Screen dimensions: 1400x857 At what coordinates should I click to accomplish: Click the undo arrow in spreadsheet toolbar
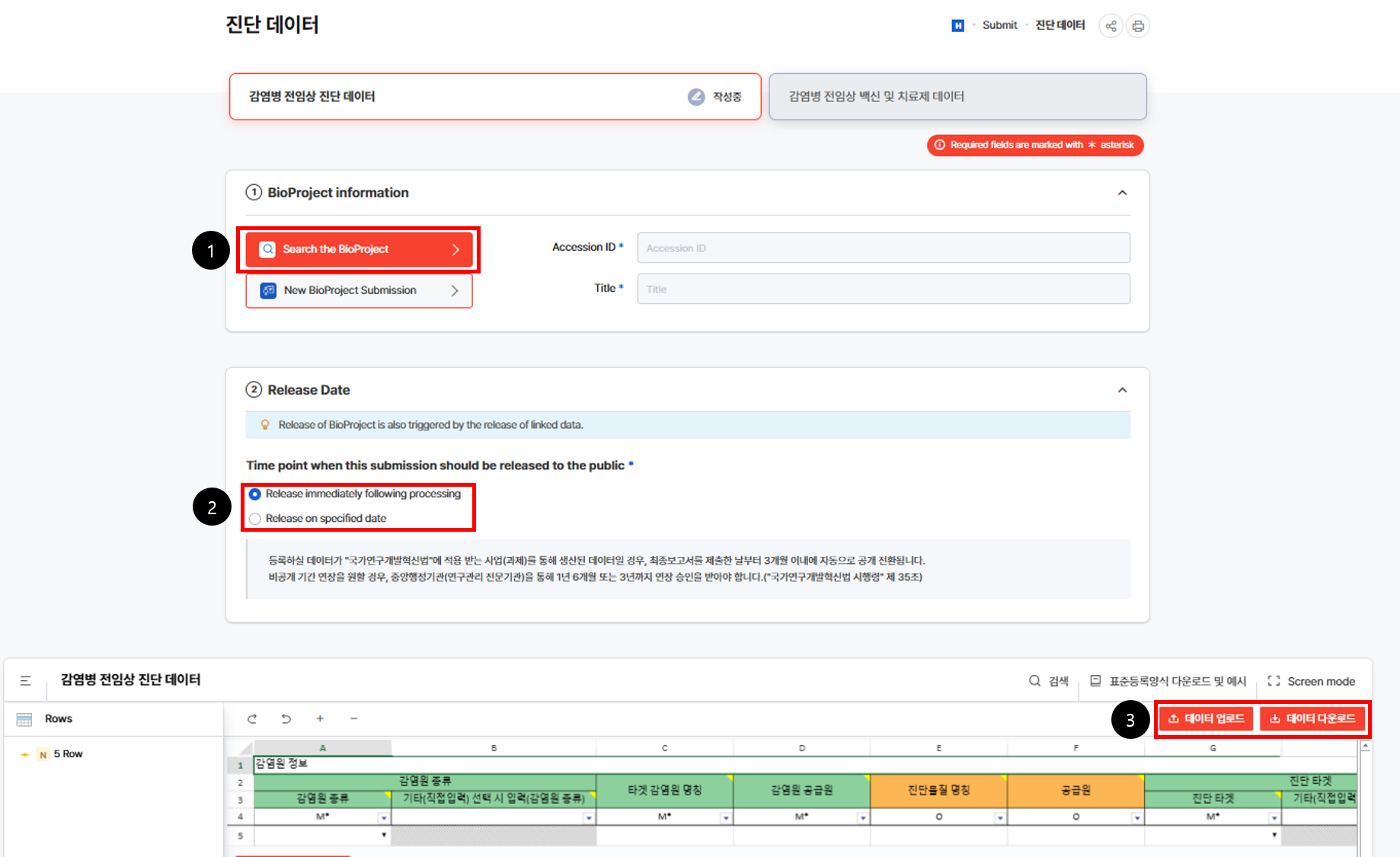tap(286, 718)
